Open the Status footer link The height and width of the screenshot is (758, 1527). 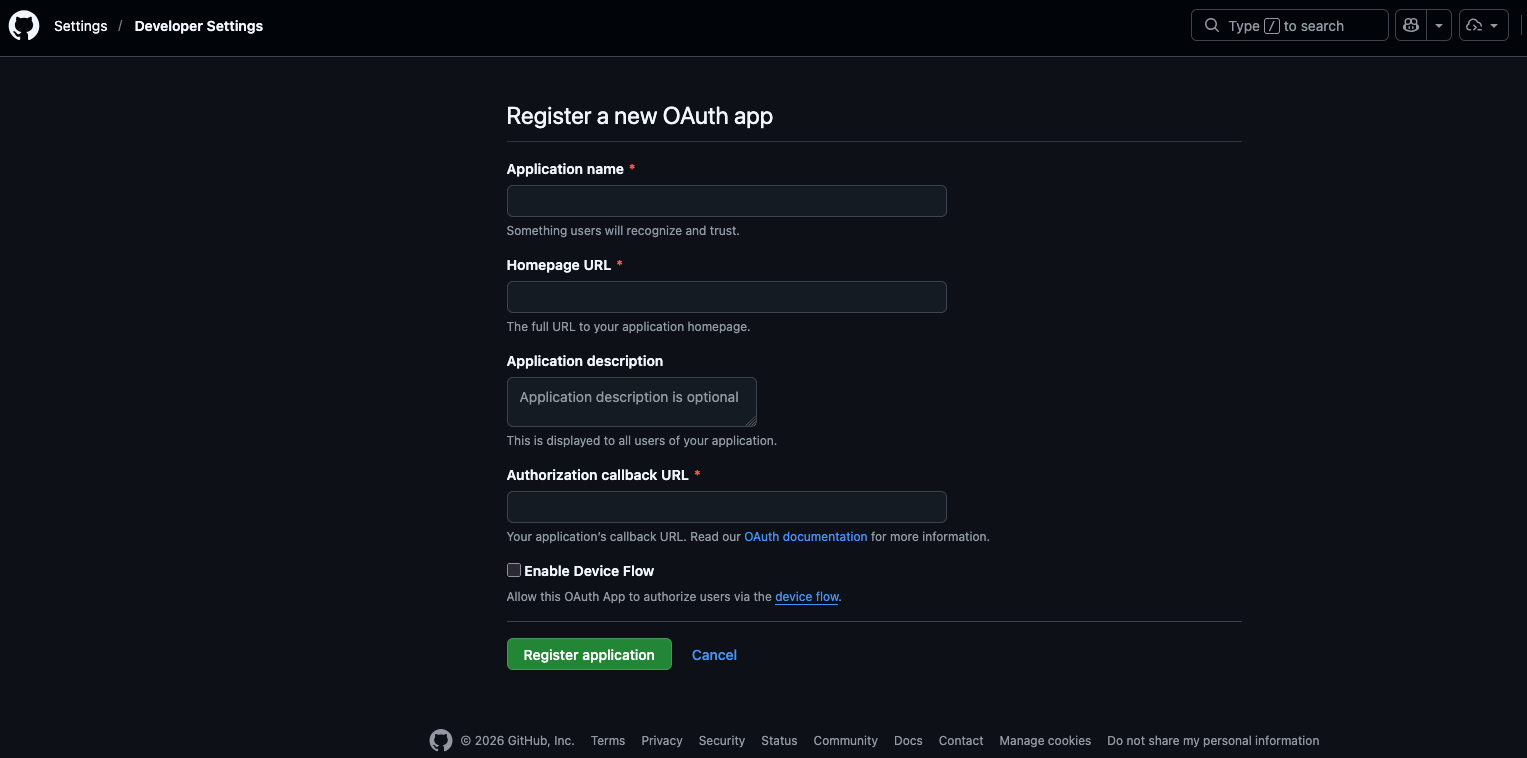click(x=779, y=741)
